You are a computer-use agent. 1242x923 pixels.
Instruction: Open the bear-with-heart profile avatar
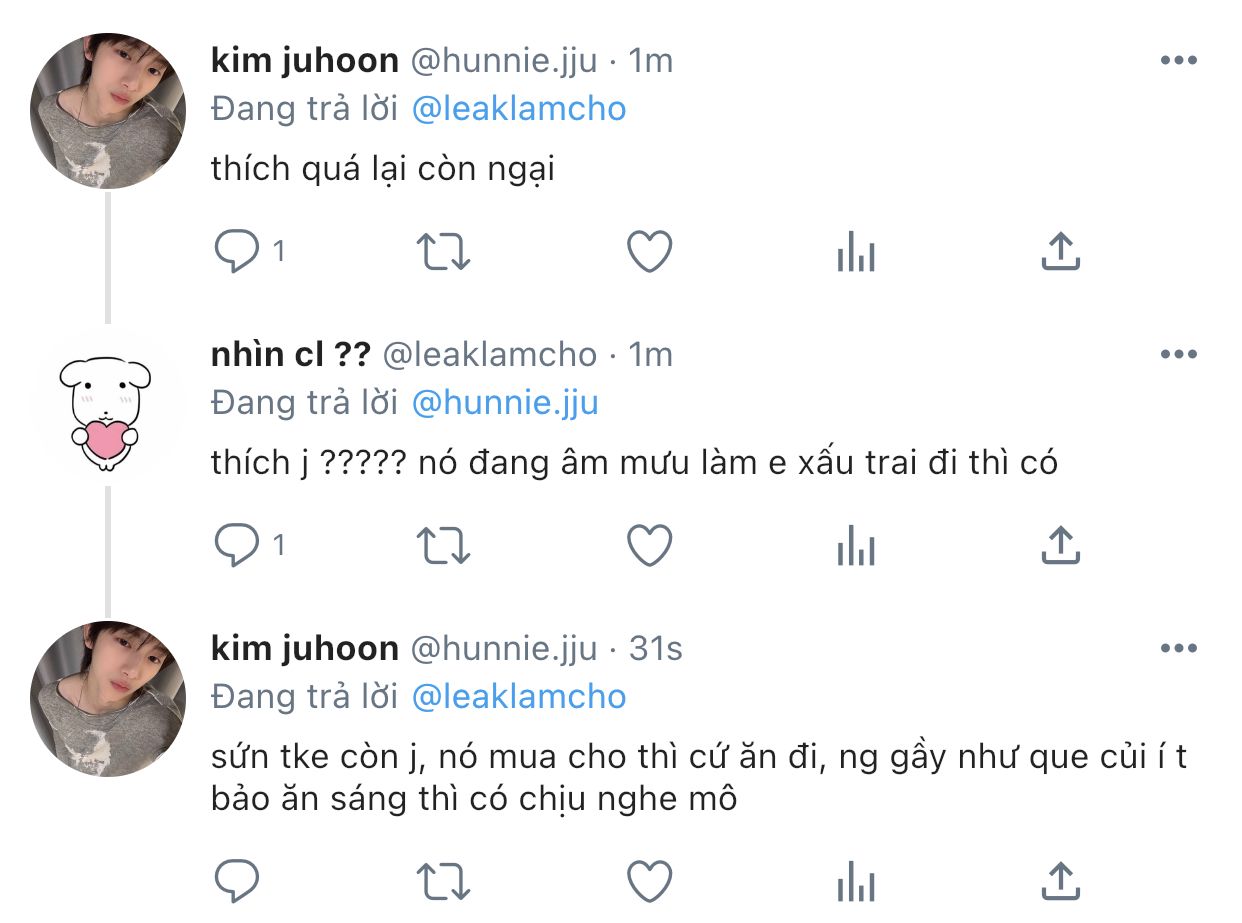click(106, 405)
